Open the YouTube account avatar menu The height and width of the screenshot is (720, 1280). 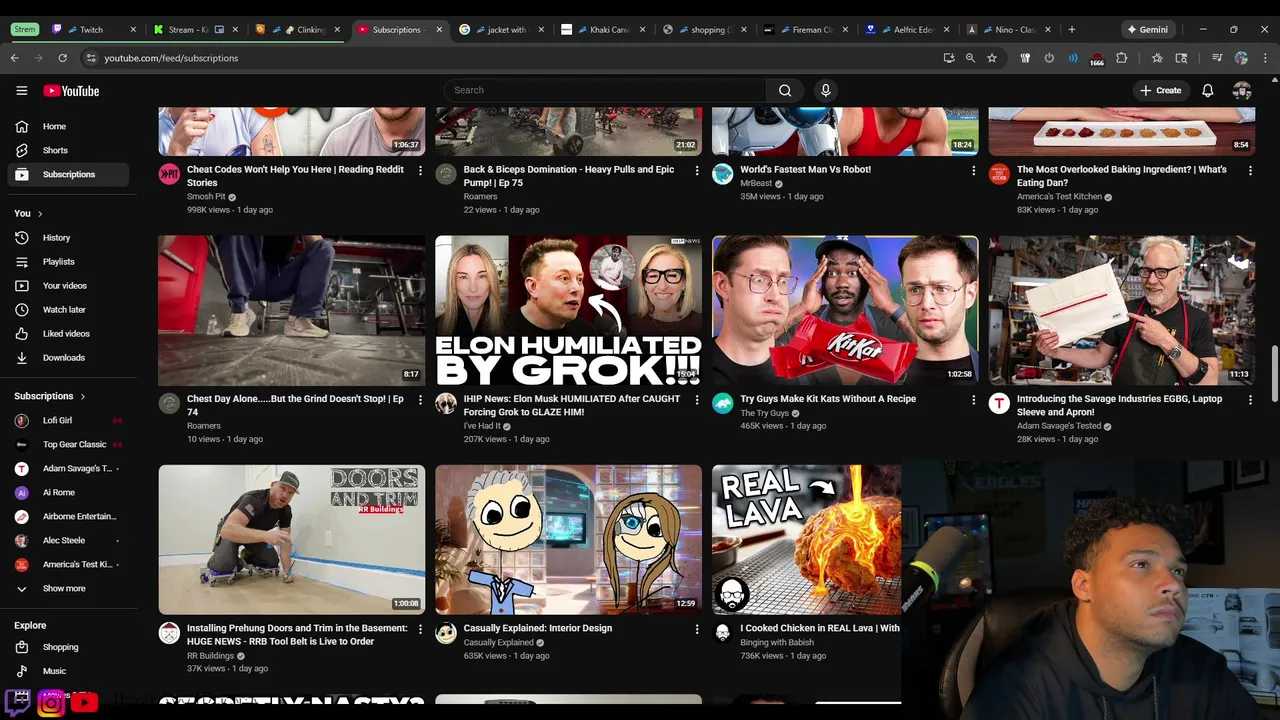1242,90
